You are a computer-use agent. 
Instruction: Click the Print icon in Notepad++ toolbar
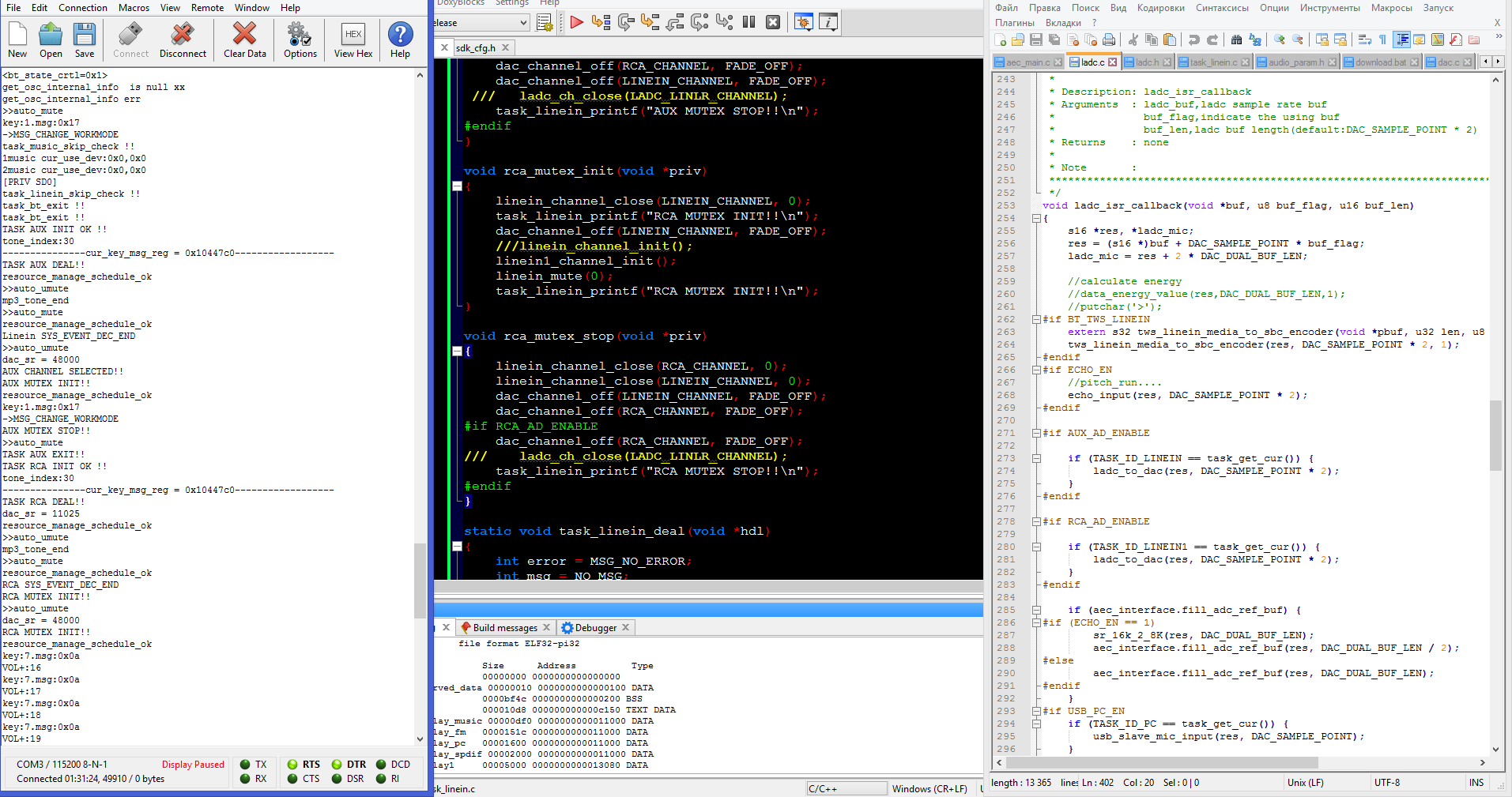[x=1109, y=39]
